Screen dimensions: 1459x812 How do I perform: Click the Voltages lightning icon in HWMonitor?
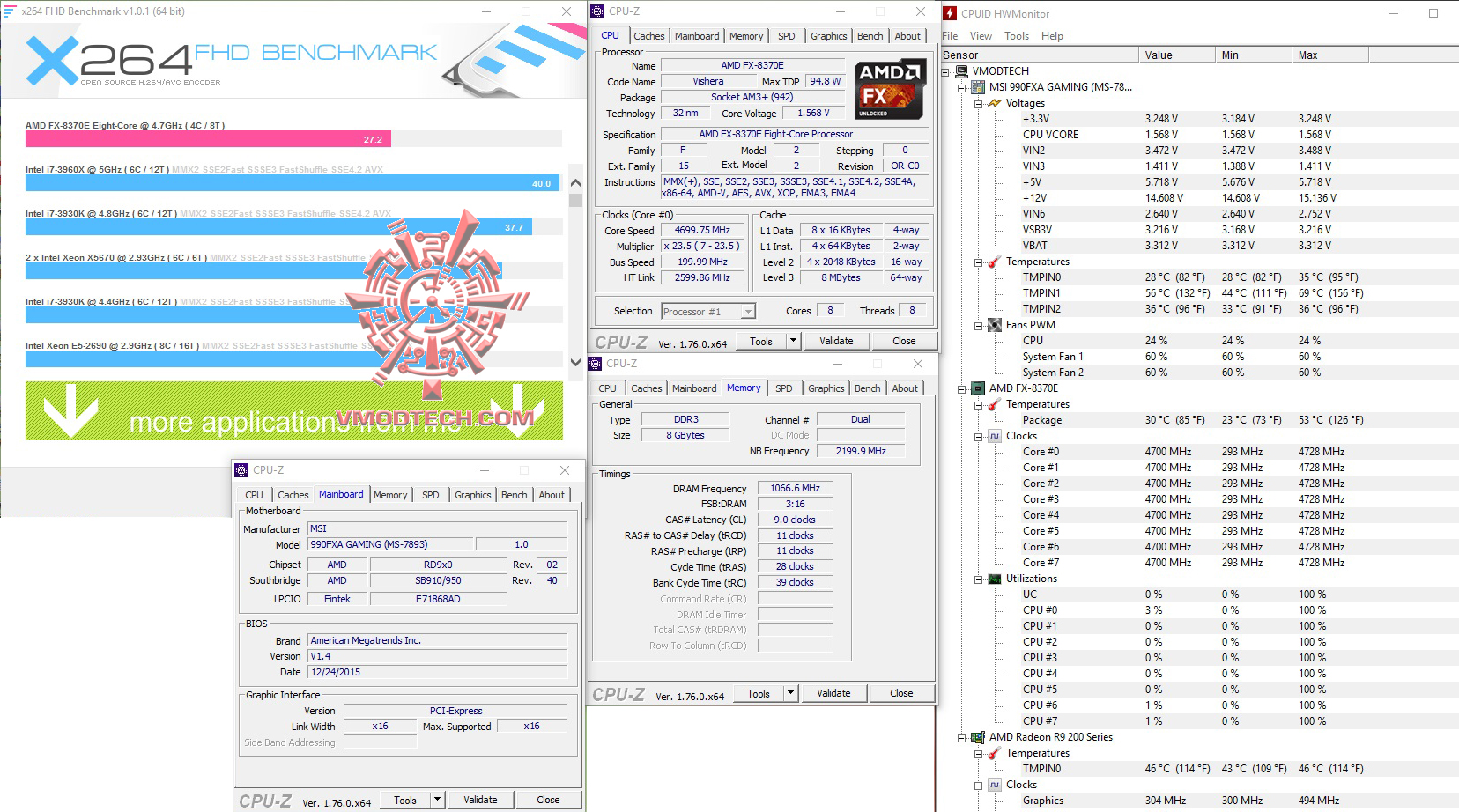pos(995,103)
